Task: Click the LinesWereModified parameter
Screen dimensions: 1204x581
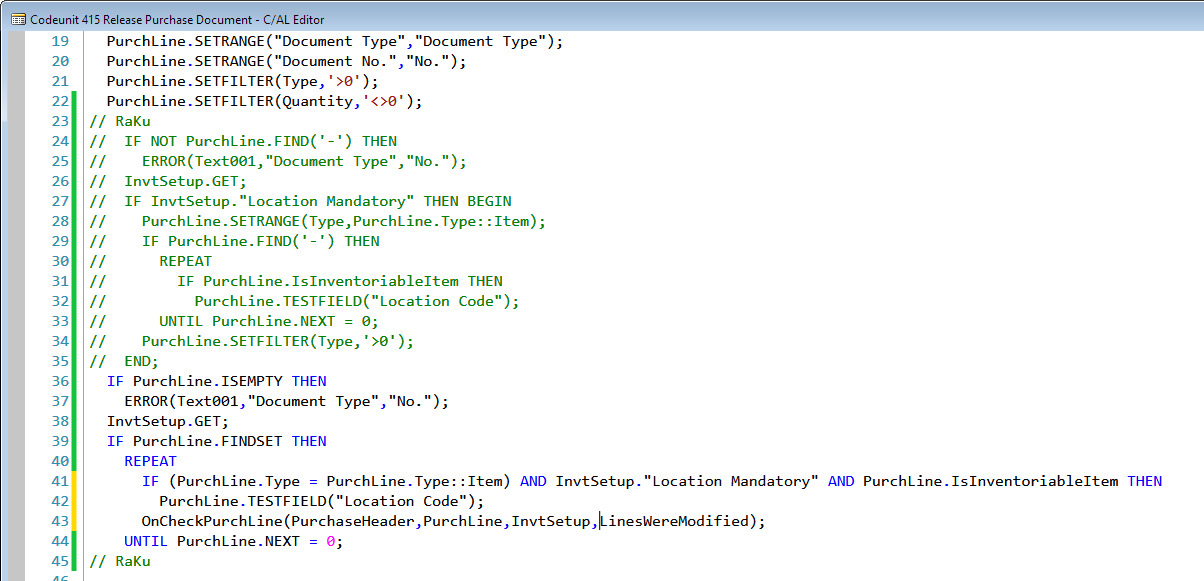Action: pyautogui.click(x=675, y=521)
